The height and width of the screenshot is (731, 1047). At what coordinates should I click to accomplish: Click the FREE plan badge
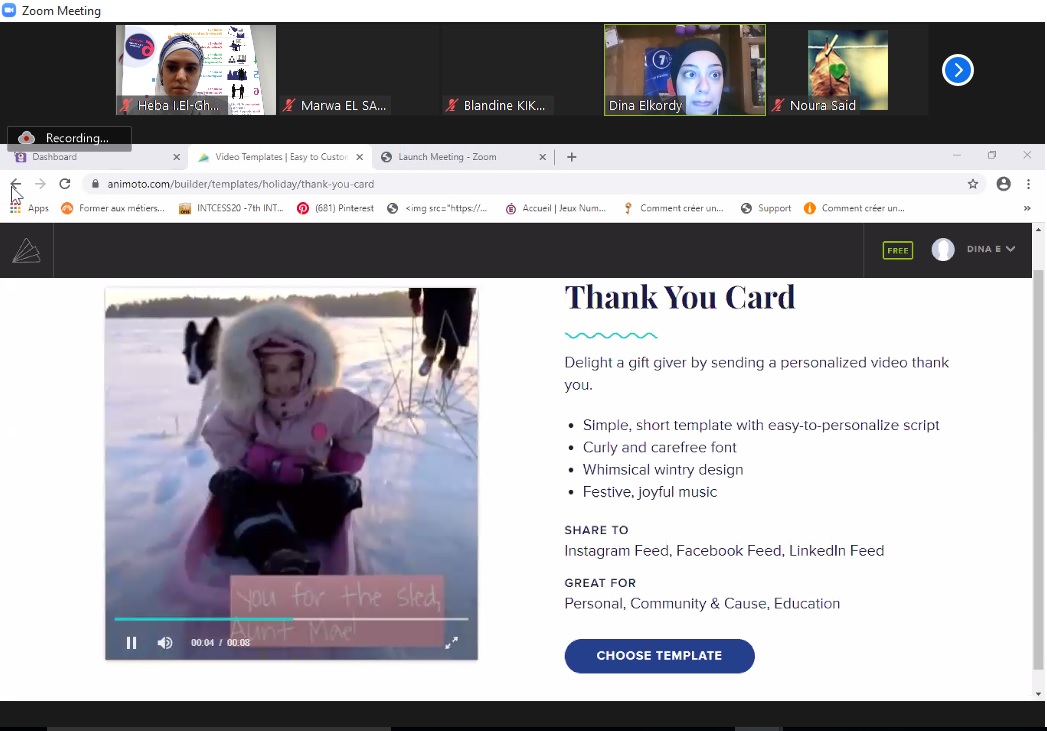(x=897, y=250)
